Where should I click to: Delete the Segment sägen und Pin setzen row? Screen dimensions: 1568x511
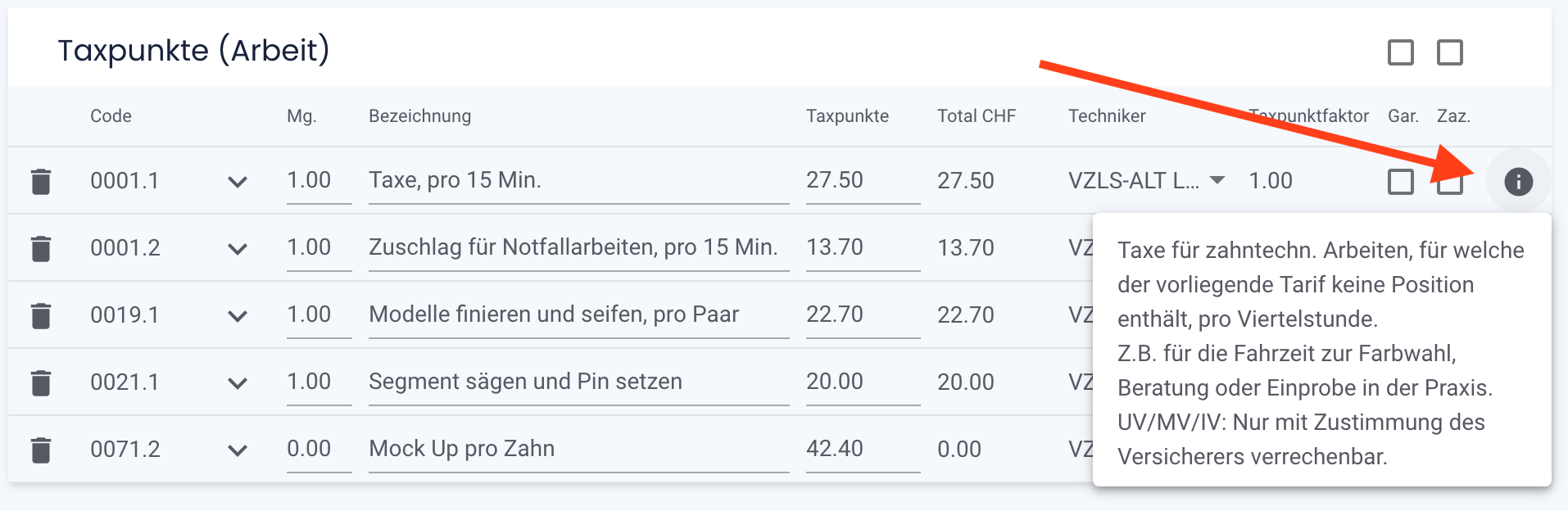[x=41, y=382]
